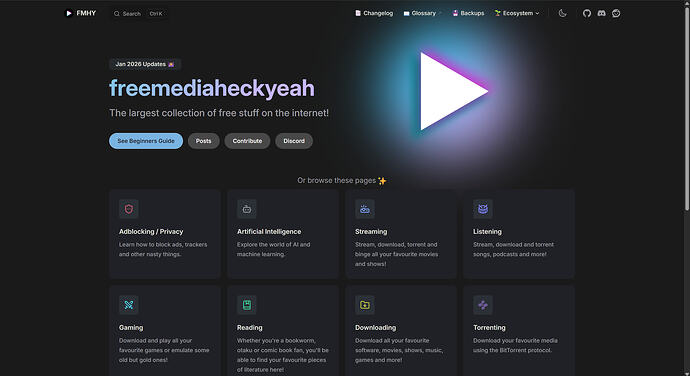Click the Posts button

[x=203, y=141]
